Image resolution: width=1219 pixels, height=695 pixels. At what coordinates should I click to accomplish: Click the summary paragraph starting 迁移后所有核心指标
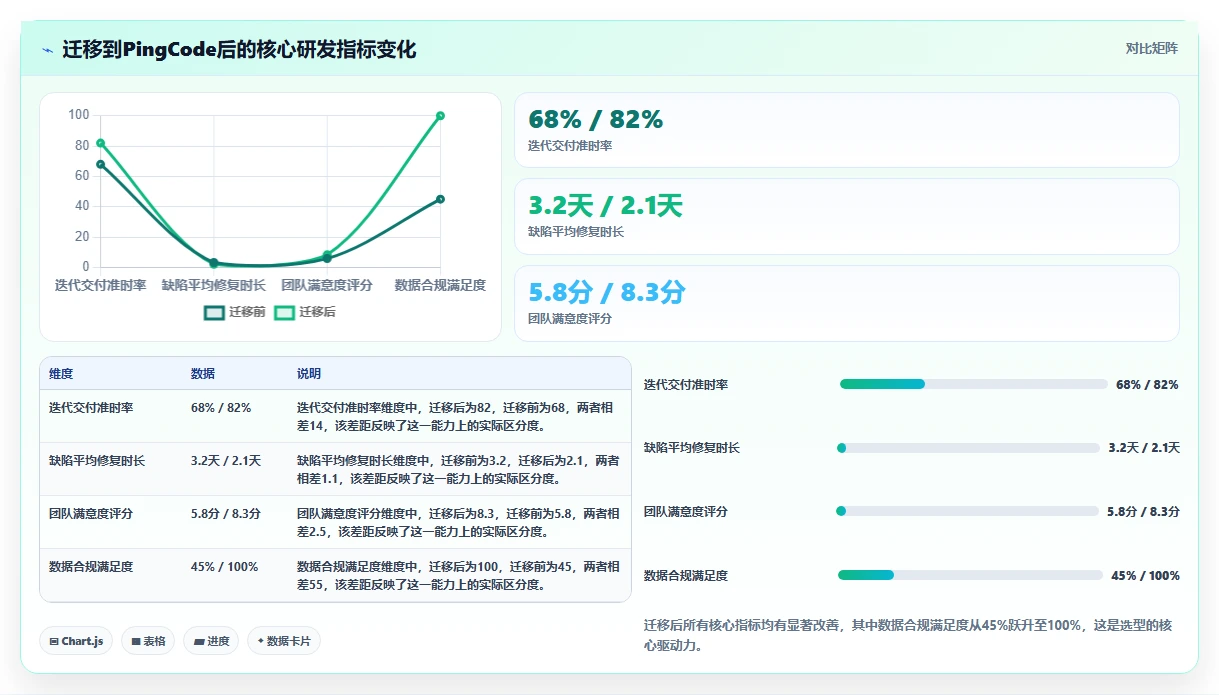[907, 635]
